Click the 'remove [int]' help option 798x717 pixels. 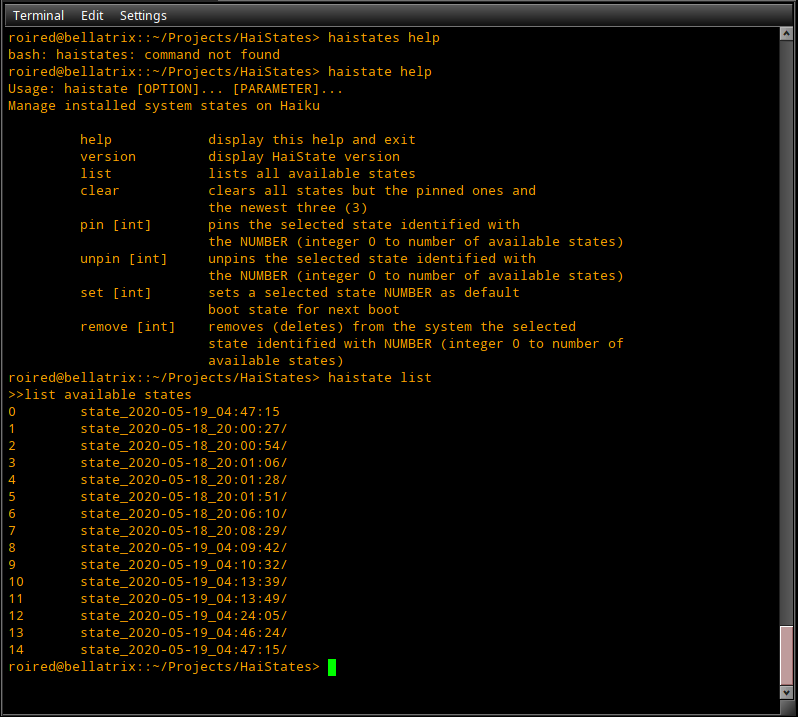[x=128, y=327]
